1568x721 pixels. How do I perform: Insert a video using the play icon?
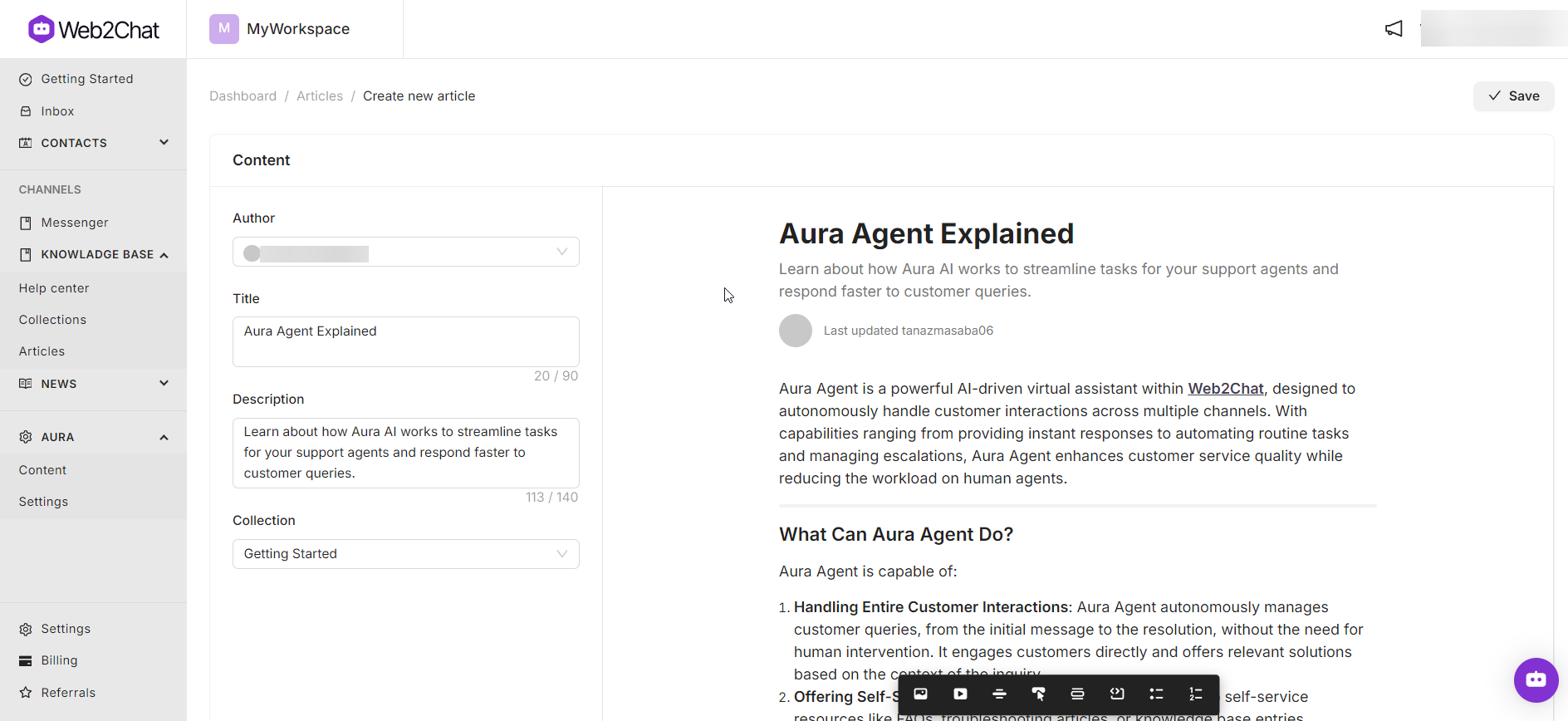point(960,694)
